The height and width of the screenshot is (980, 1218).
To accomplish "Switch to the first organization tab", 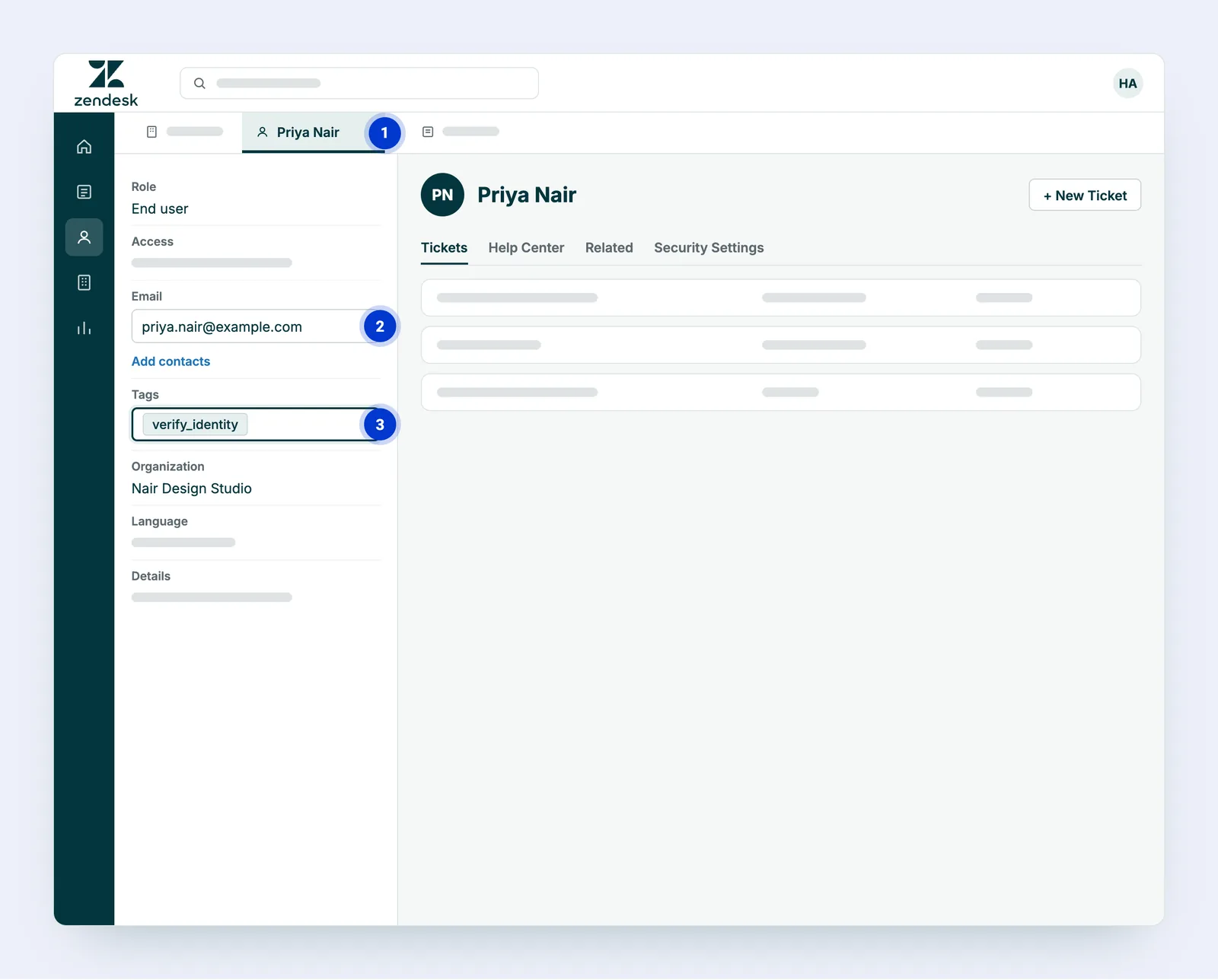I will (184, 132).
